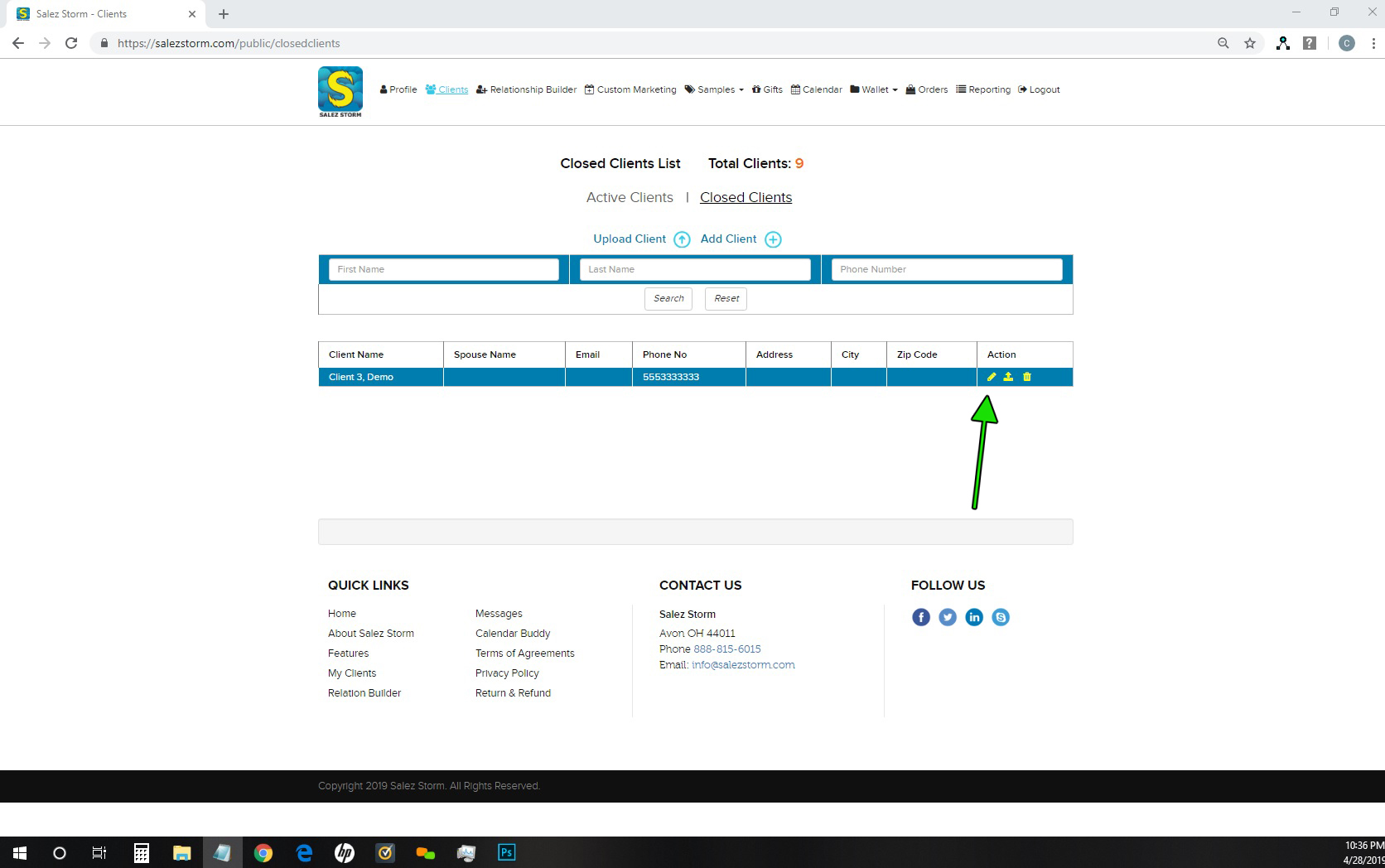Open the Facebook social icon

click(921, 617)
